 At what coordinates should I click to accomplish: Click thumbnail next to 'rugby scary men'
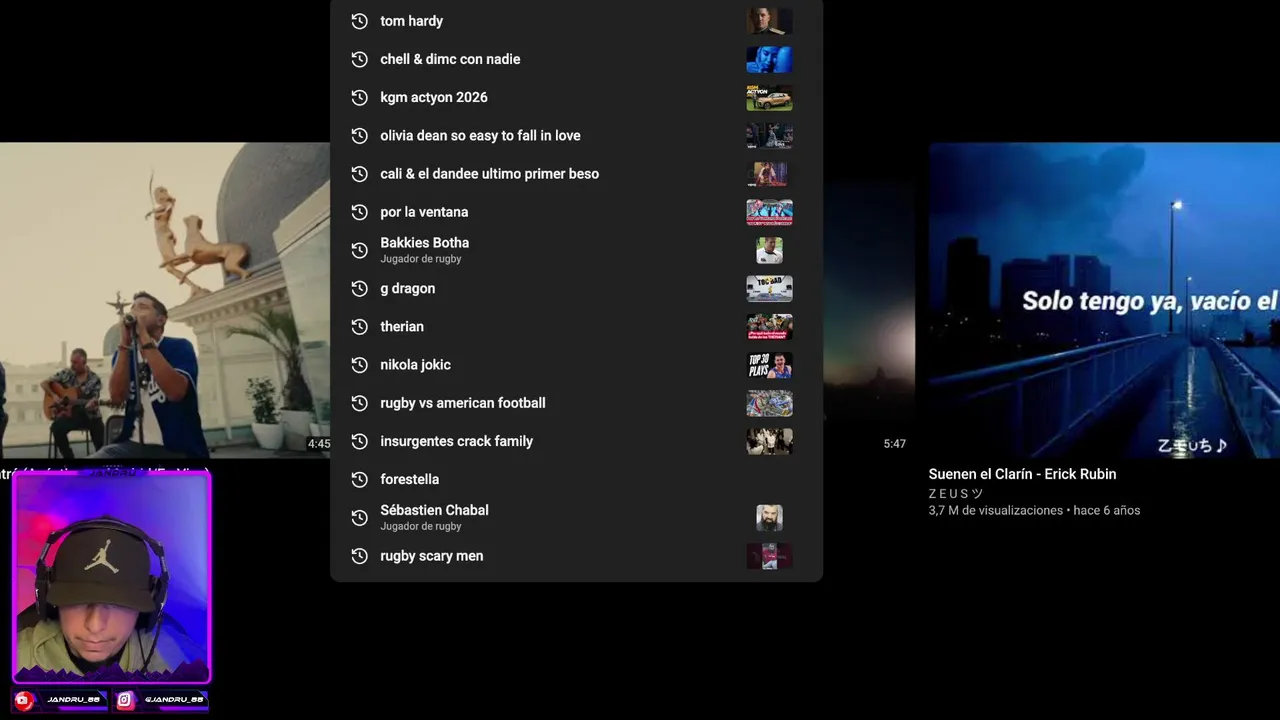pyautogui.click(x=769, y=556)
